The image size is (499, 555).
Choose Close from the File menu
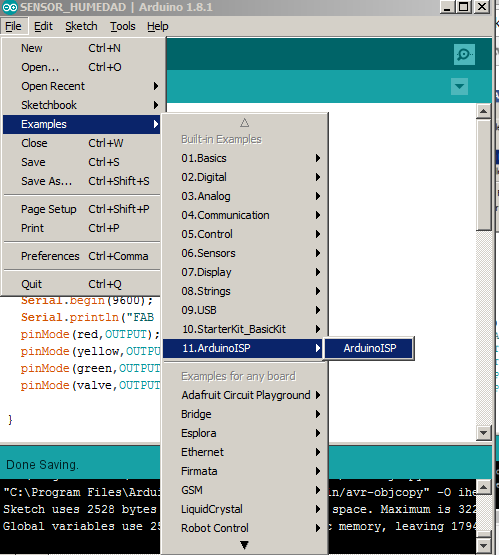pyautogui.click(x=82, y=143)
